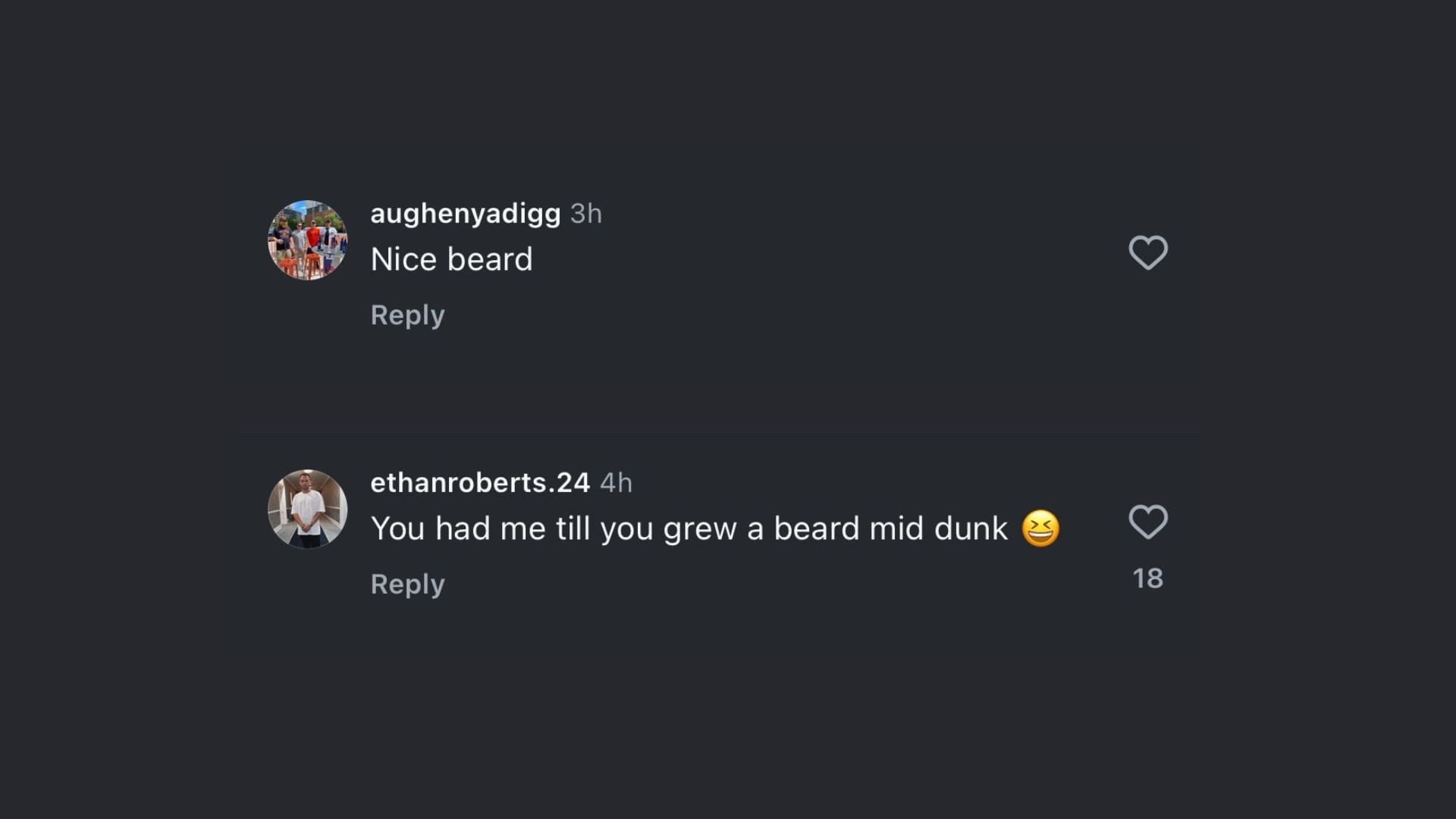1456x819 pixels.
Task: Reply to the beard mid dunk comment
Action: pyautogui.click(x=407, y=584)
